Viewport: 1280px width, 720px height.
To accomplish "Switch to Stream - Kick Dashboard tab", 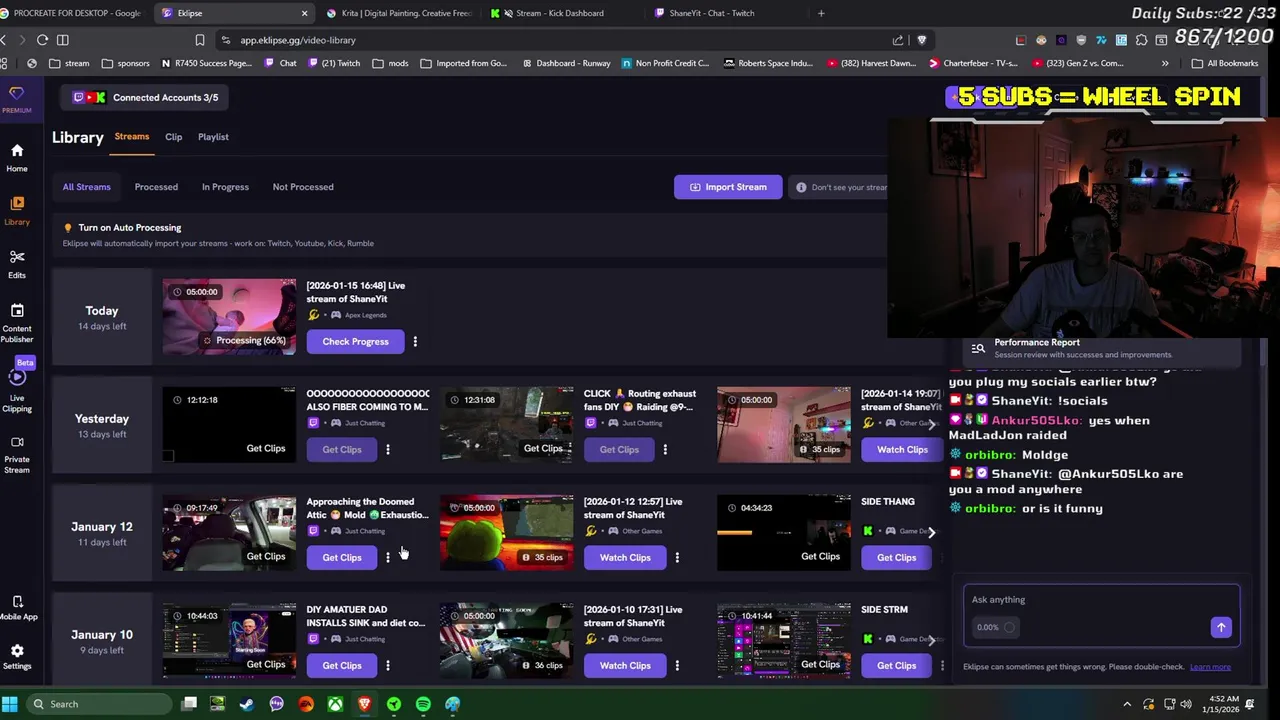I will [x=558, y=13].
